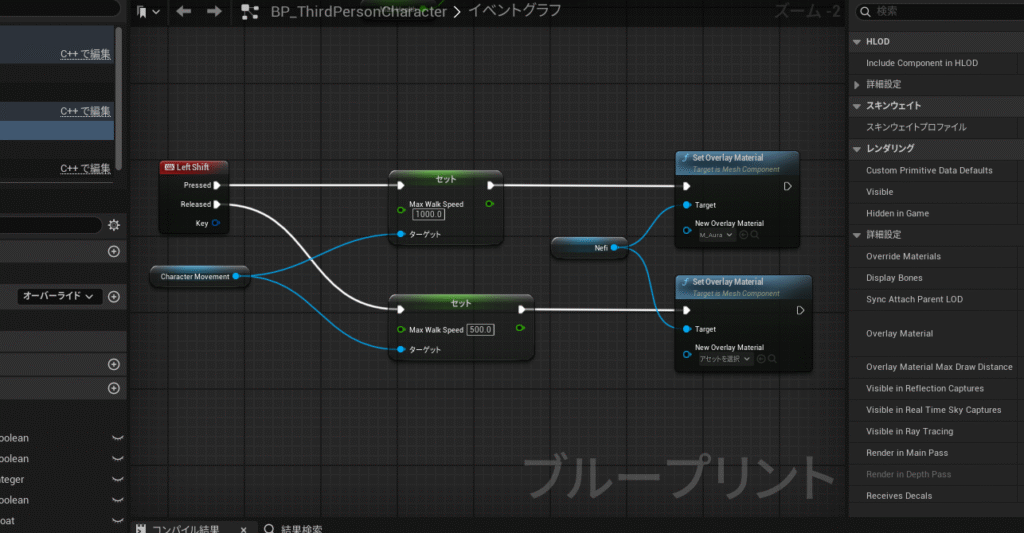The width and height of the screenshot is (1024, 533).
Task: Click the float output pin on upper セット node
Action: [x=490, y=204]
